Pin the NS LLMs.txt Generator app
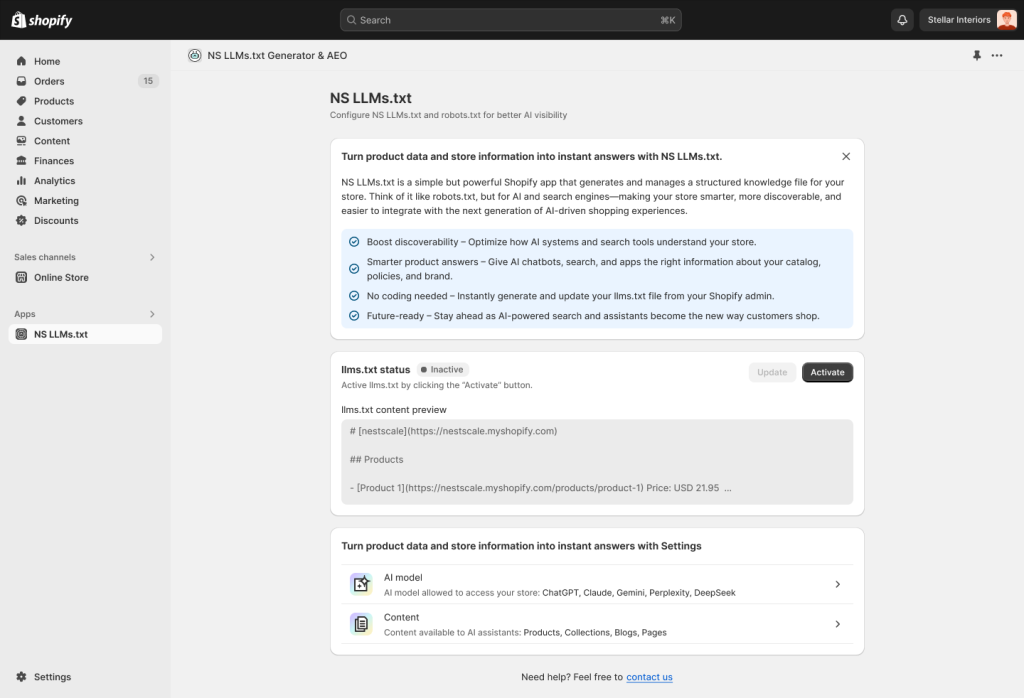1024x698 pixels. [x=977, y=55]
